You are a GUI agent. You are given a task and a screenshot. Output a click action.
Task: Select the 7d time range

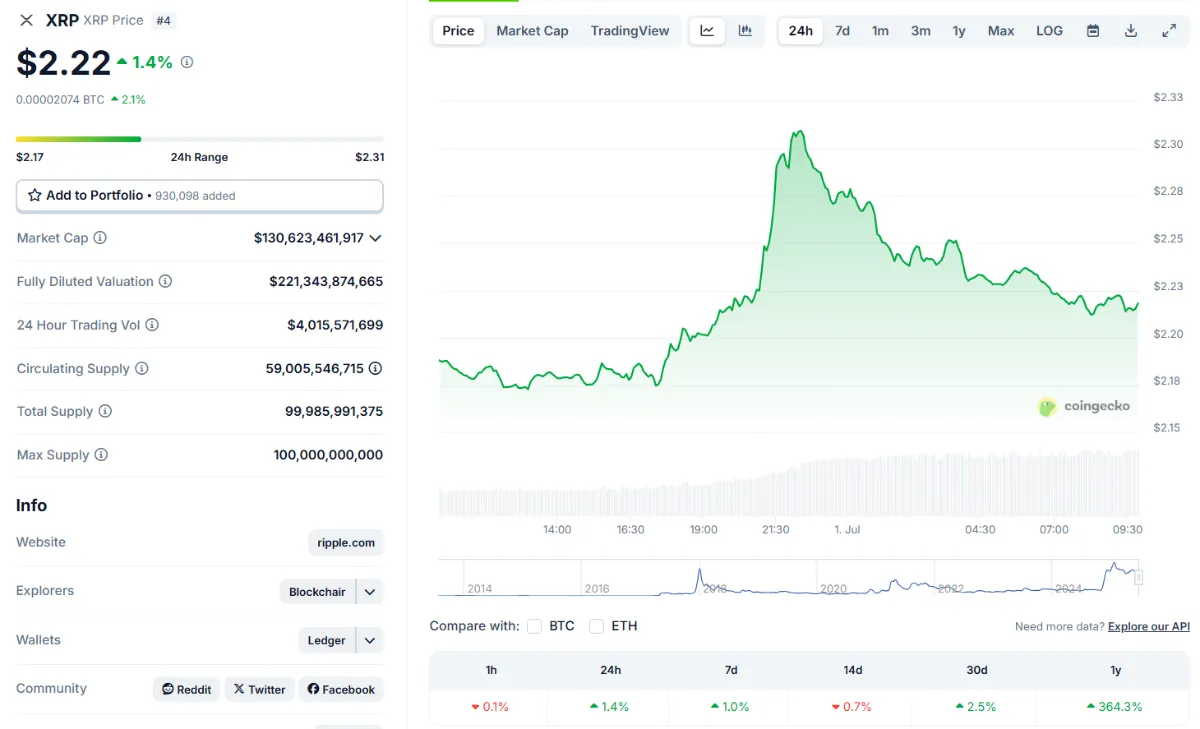pyautogui.click(x=842, y=31)
